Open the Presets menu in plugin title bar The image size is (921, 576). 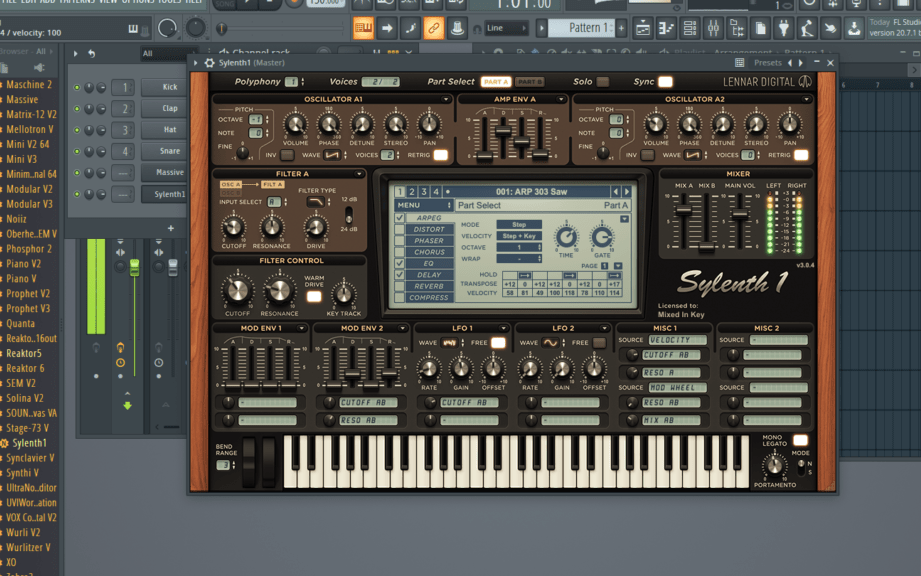point(768,63)
